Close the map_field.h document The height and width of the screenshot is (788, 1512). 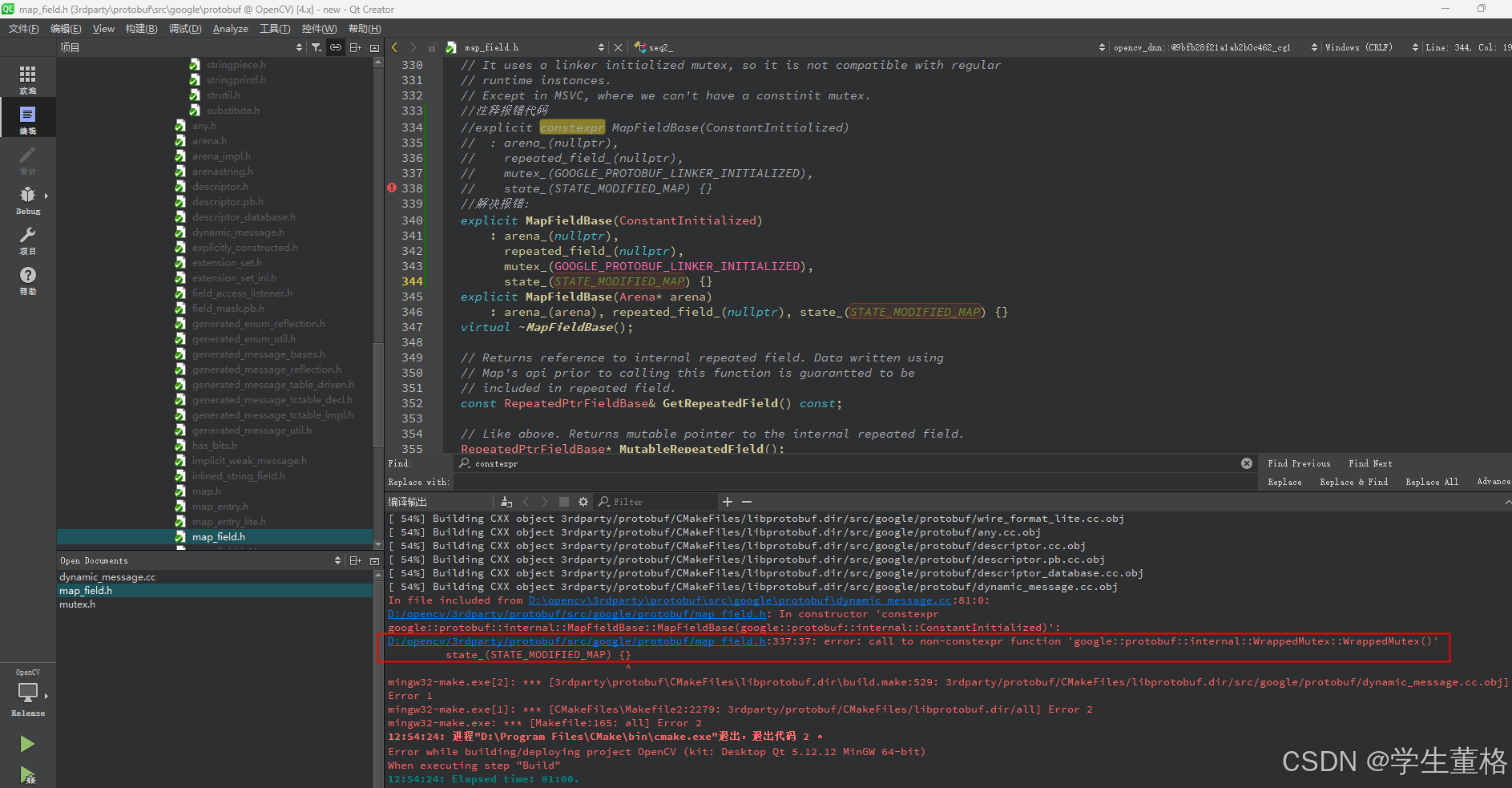click(618, 47)
